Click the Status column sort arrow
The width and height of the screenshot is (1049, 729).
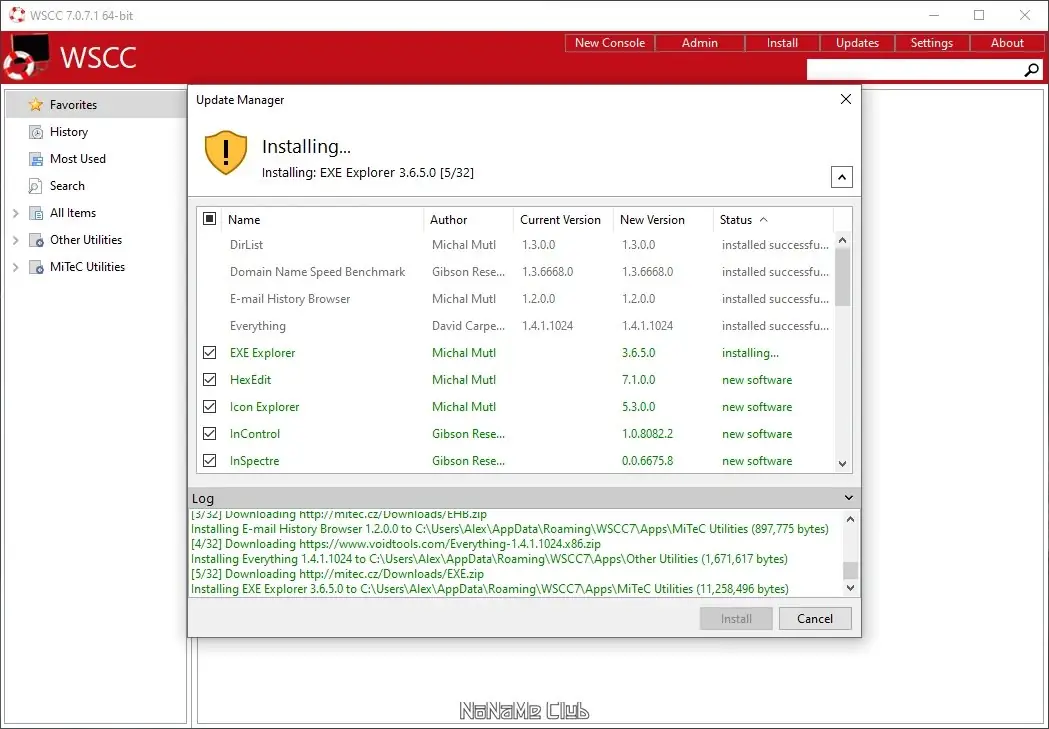(763, 219)
